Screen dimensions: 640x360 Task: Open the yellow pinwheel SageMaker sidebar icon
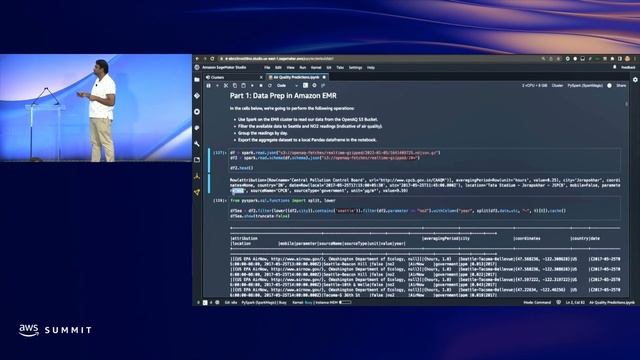[197, 176]
